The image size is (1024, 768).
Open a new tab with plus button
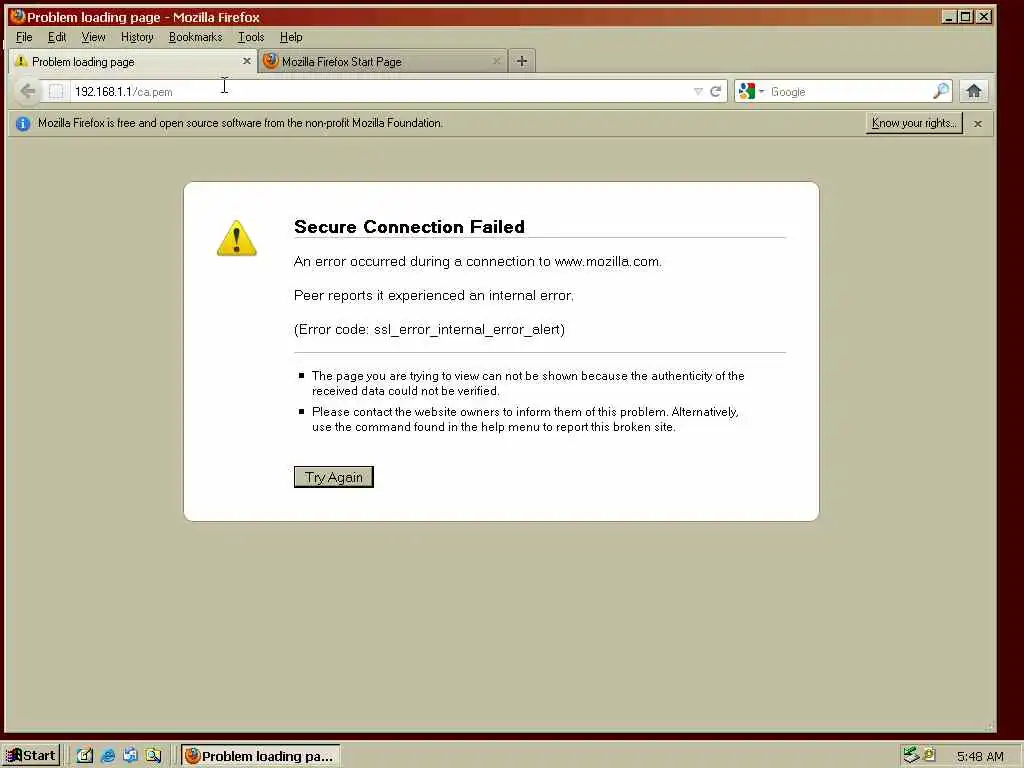click(x=522, y=61)
